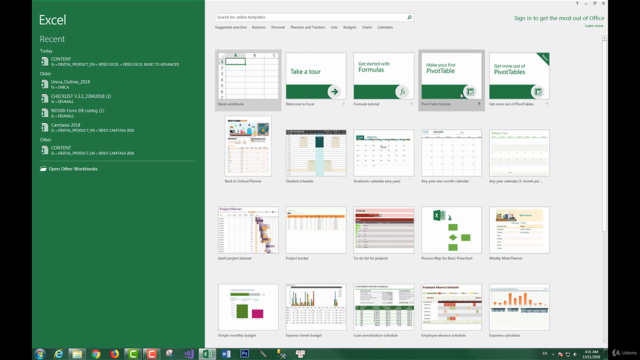Open File Explorer from taskbar
Image resolution: width=640 pixels, height=360 pixels.
[x=77, y=354]
